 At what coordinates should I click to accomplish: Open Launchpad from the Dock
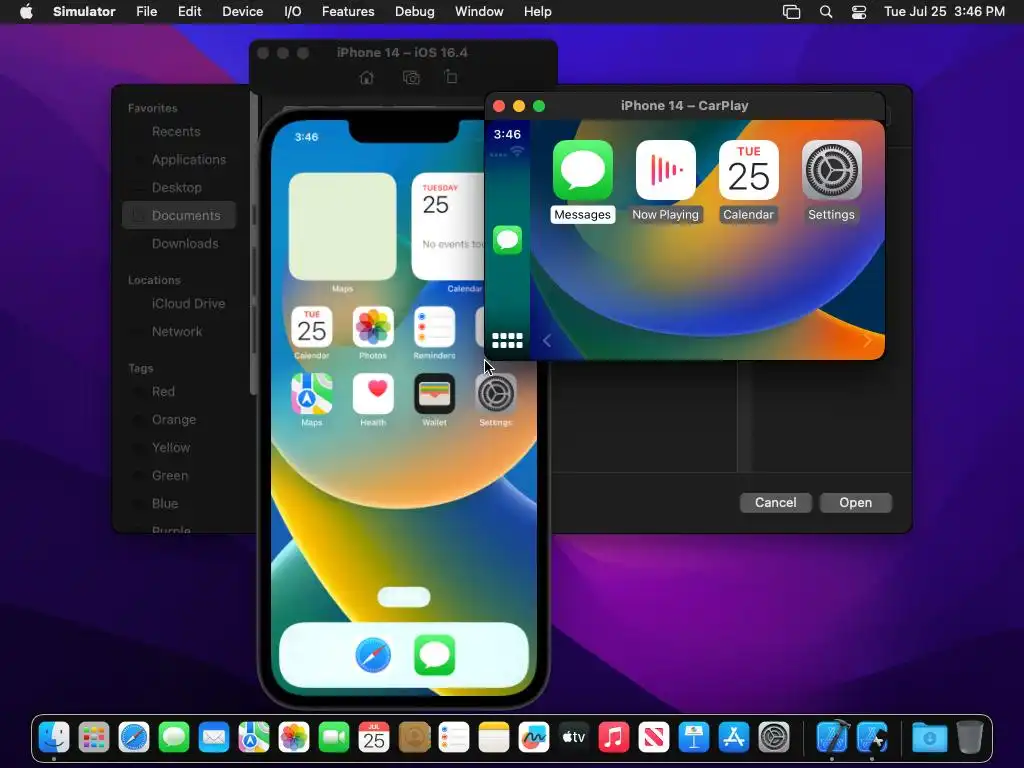click(x=94, y=738)
